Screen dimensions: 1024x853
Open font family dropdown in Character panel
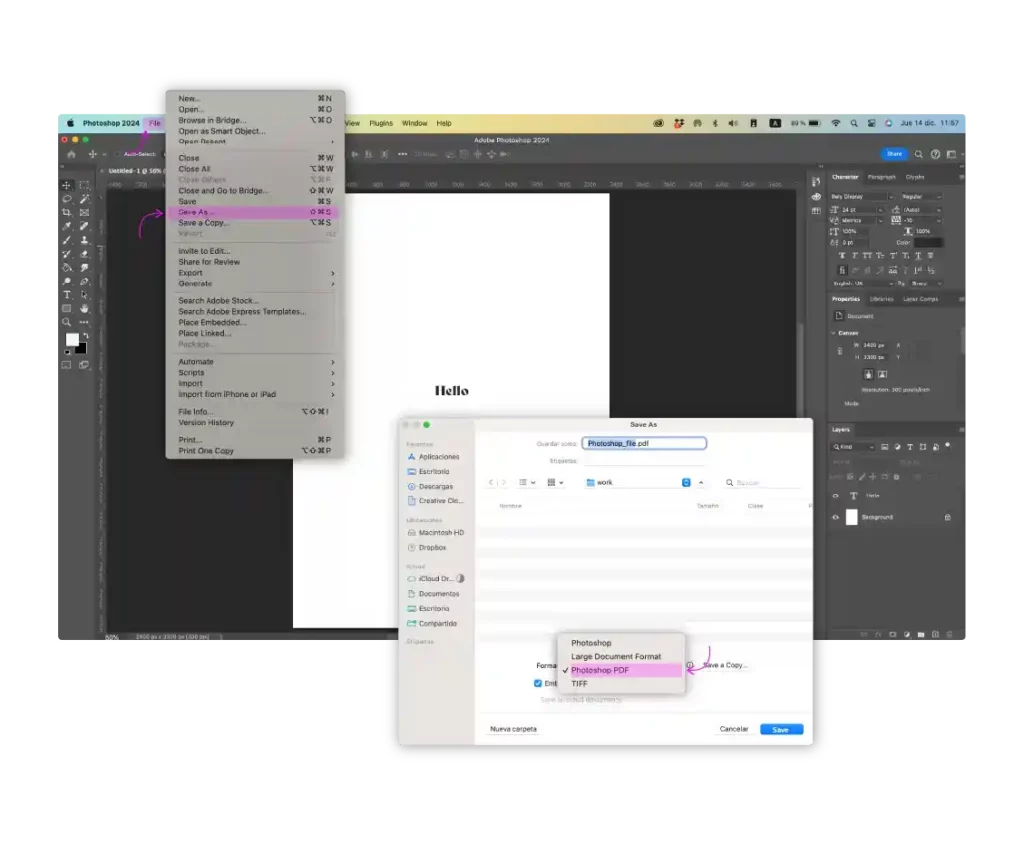click(x=890, y=197)
